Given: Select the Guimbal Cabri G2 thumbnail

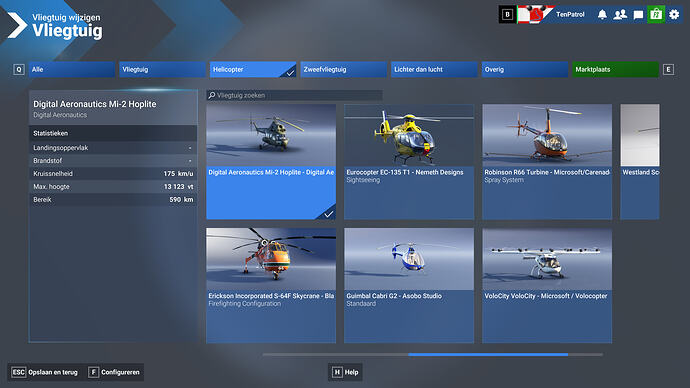Looking at the screenshot, I should [409, 259].
